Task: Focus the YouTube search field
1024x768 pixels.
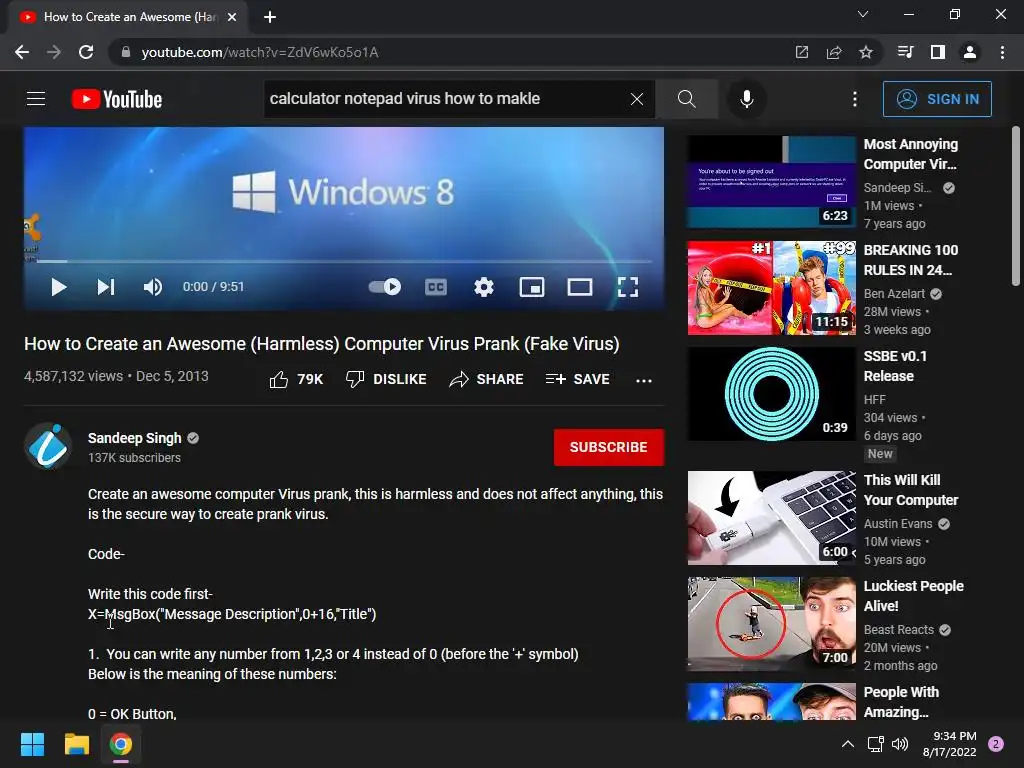Action: coord(446,99)
